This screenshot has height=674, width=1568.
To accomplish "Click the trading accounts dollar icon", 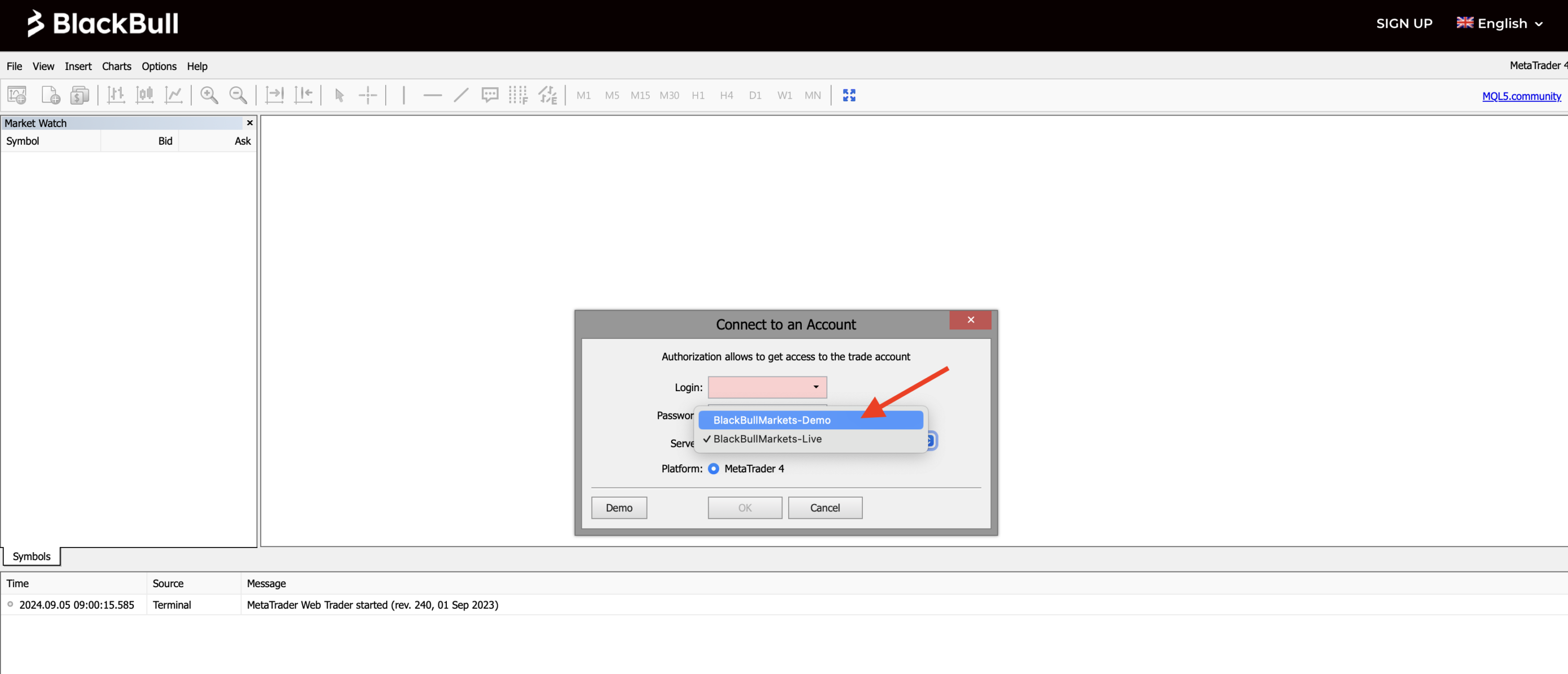I will (x=80, y=95).
